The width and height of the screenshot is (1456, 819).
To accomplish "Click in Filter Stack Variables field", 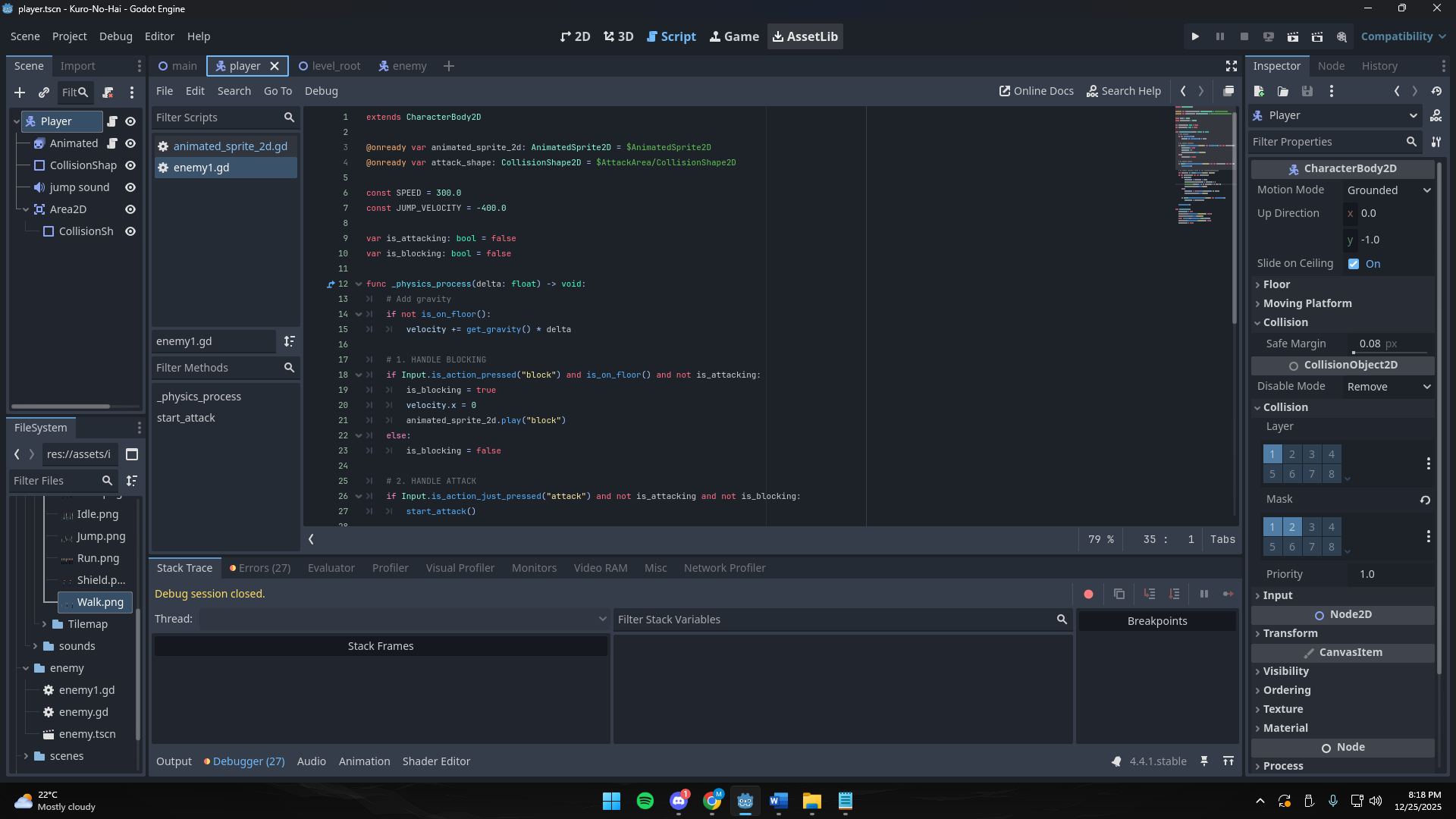I will coord(842,620).
